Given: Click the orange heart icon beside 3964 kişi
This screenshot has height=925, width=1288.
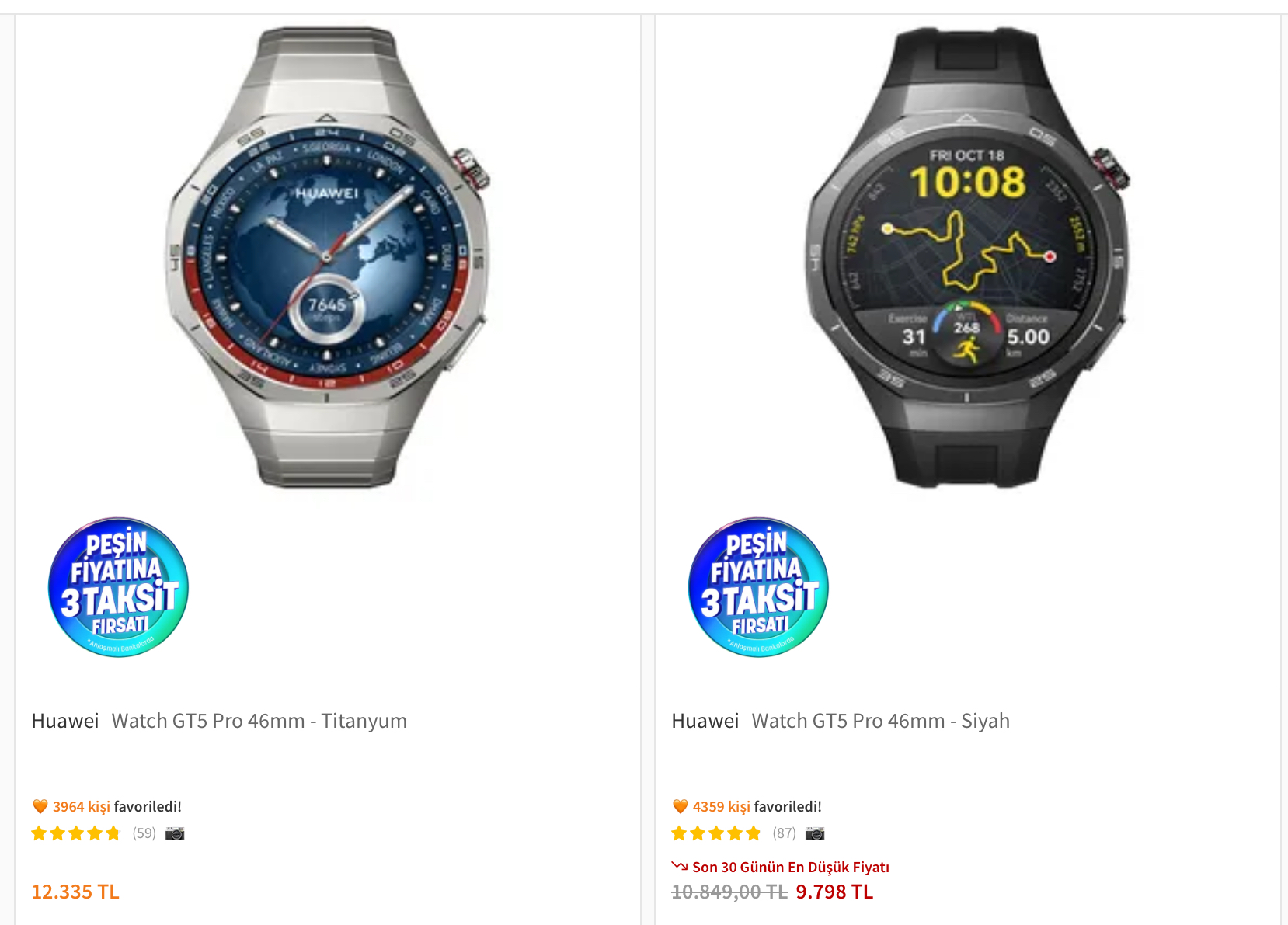Looking at the screenshot, I should click(40, 806).
